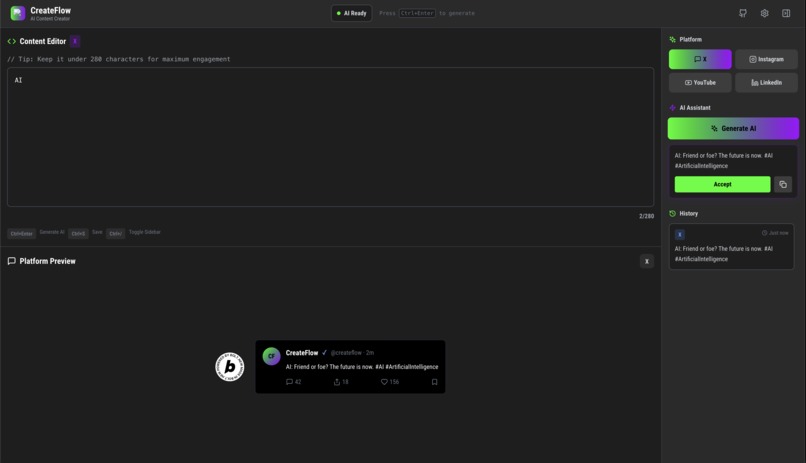Image resolution: width=806 pixels, height=463 pixels.
Task: Click the 'Toggle Sidebar' shortcut label
Action: [x=144, y=232]
